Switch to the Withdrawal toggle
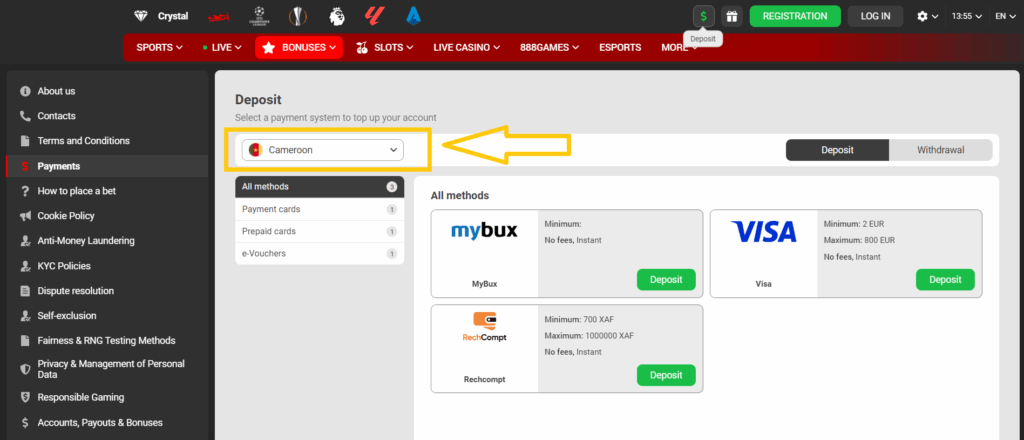 pos(940,150)
